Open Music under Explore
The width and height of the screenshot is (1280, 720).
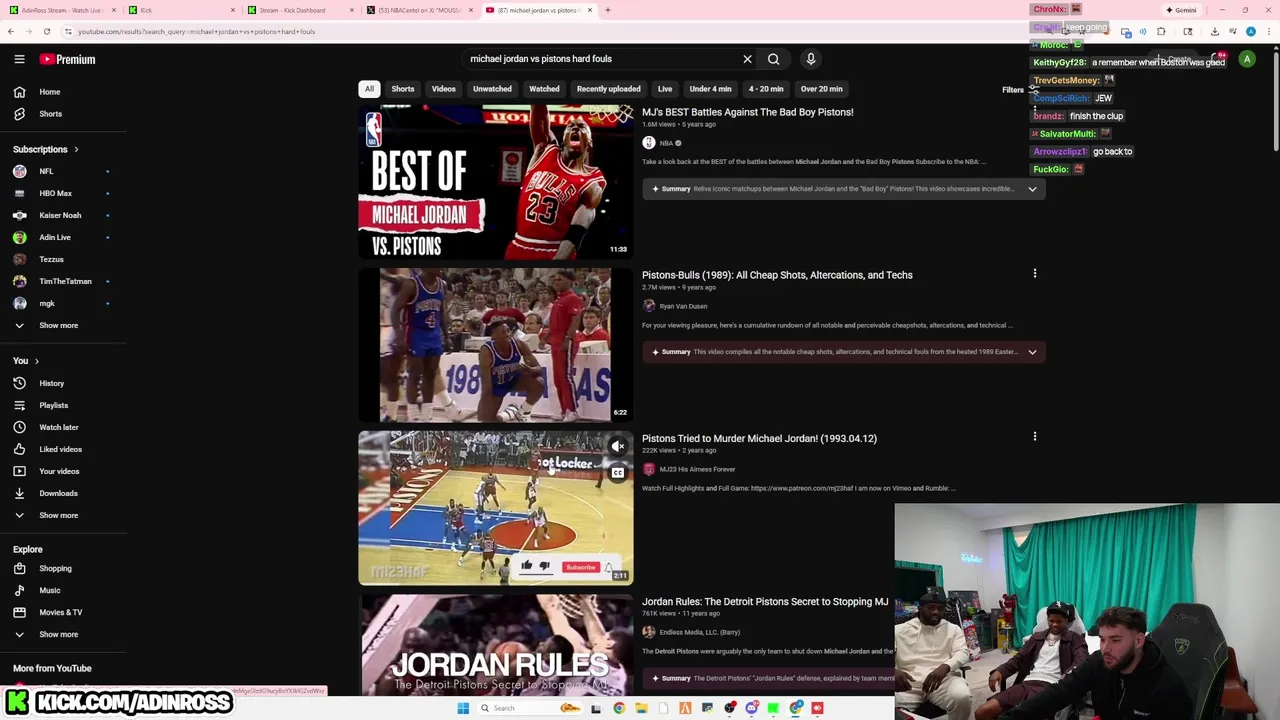coord(63,590)
